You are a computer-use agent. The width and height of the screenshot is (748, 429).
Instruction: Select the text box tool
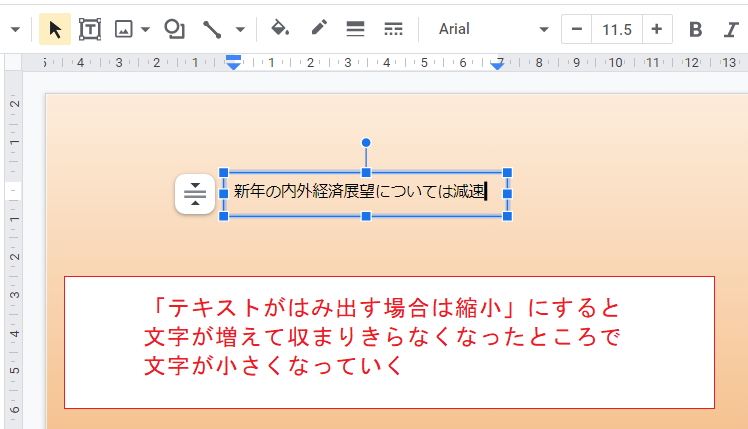pos(90,29)
